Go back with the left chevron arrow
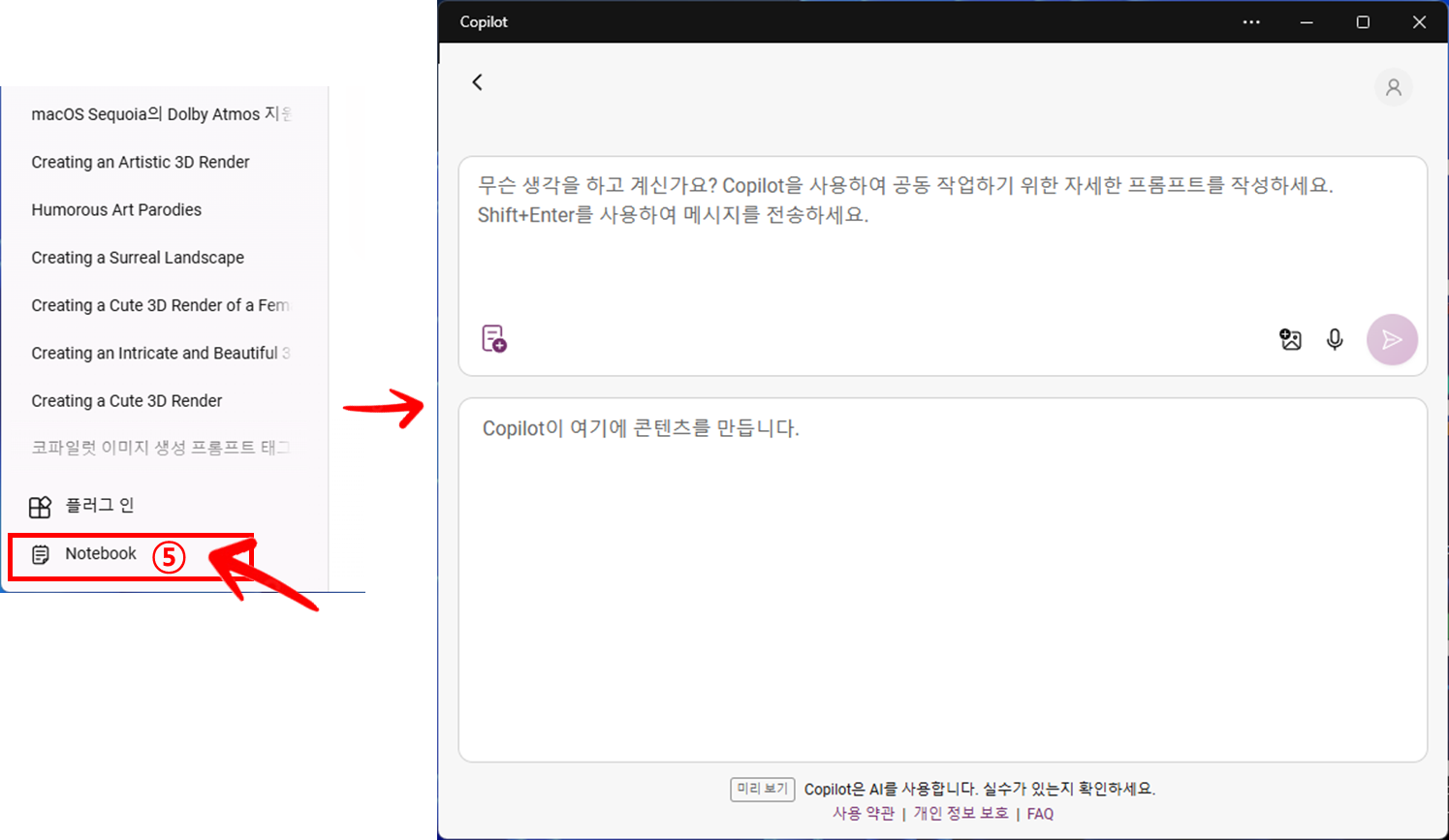This screenshot has width=1449, height=840. tap(477, 82)
